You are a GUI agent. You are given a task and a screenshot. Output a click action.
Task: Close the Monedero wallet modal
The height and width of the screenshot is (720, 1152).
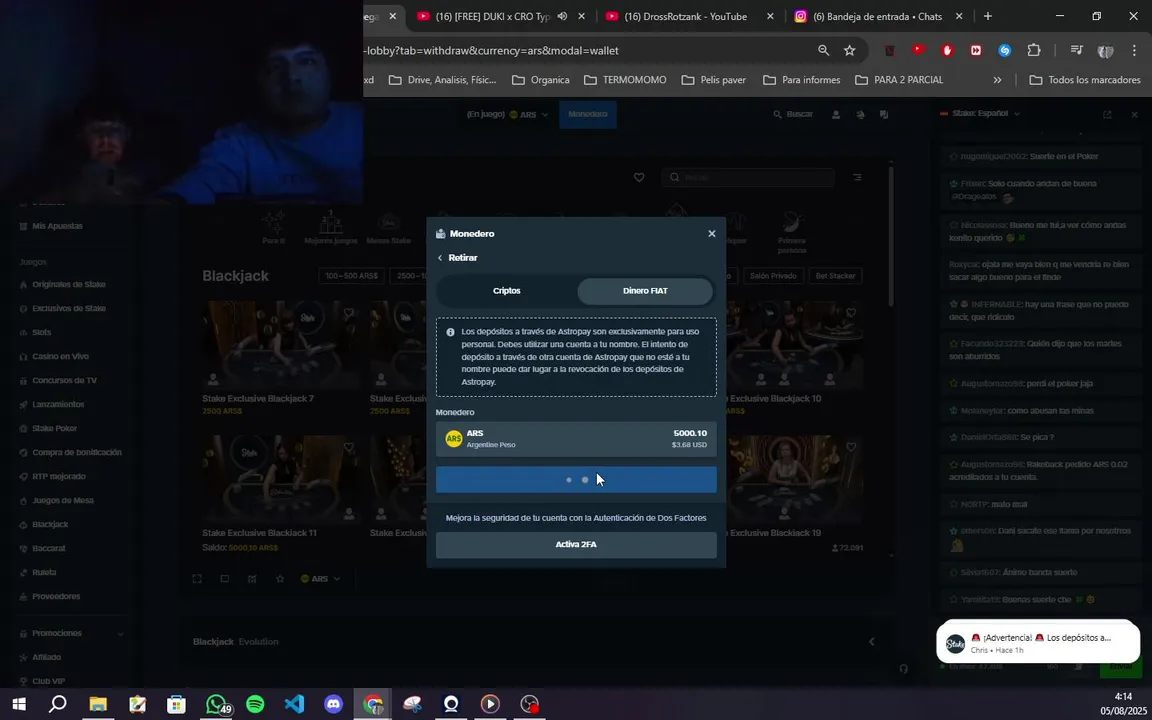click(x=711, y=234)
